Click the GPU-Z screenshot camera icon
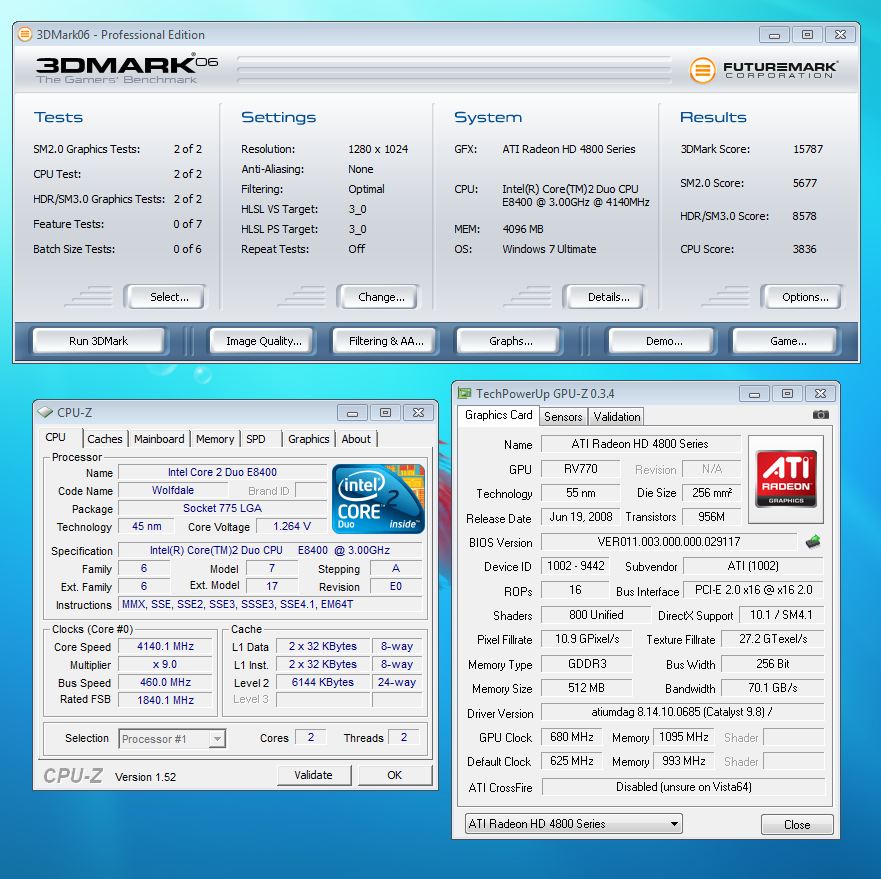 [x=820, y=415]
